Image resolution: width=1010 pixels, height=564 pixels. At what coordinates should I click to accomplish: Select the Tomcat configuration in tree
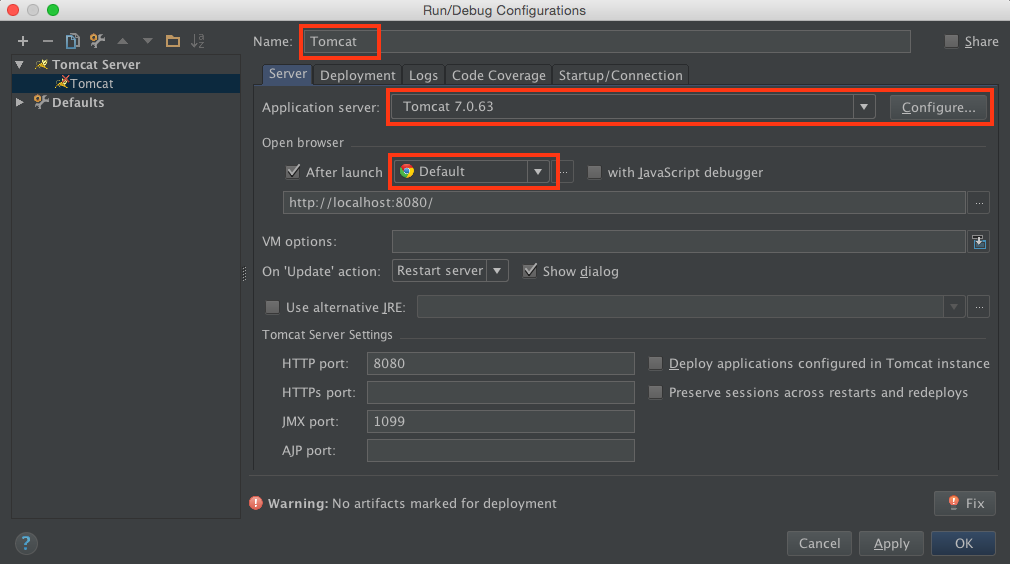click(x=126, y=83)
